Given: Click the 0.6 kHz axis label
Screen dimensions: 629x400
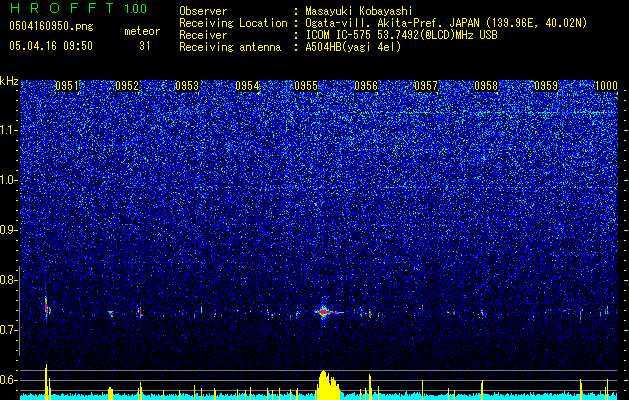Looking at the screenshot, I should tap(8, 380).
